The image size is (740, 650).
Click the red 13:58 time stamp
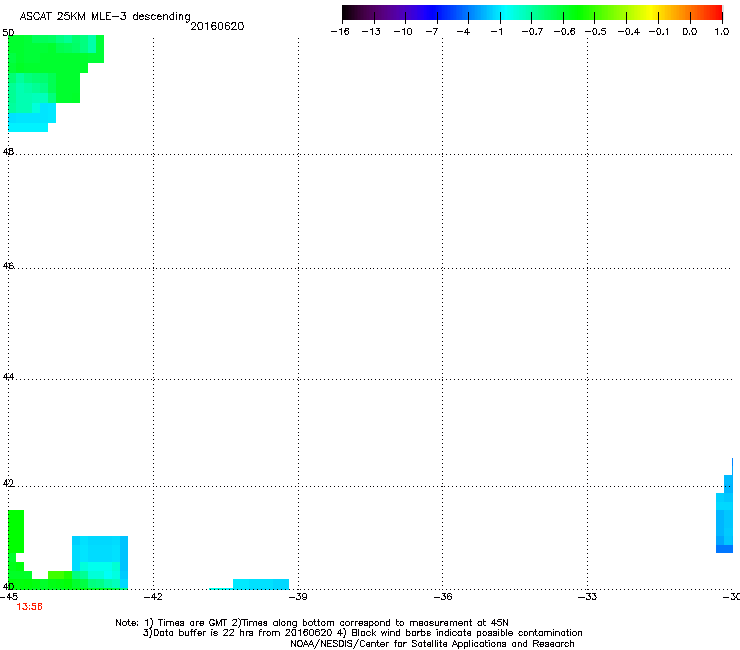click(x=29, y=607)
